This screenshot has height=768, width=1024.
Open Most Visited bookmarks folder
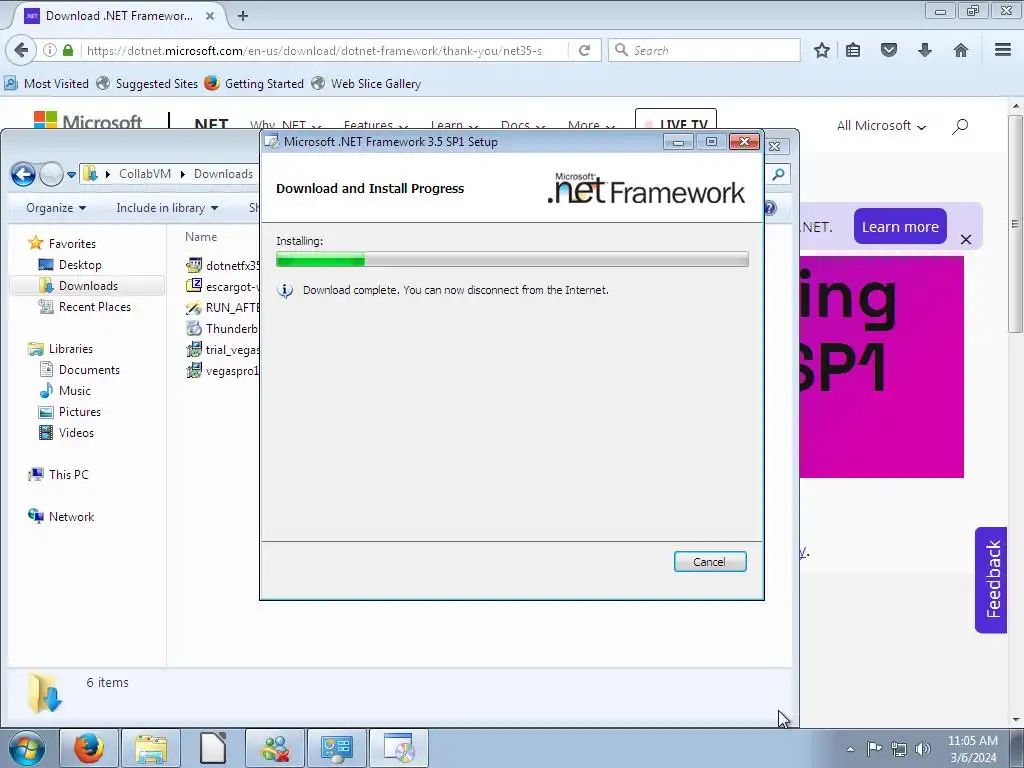[x=46, y=84]
